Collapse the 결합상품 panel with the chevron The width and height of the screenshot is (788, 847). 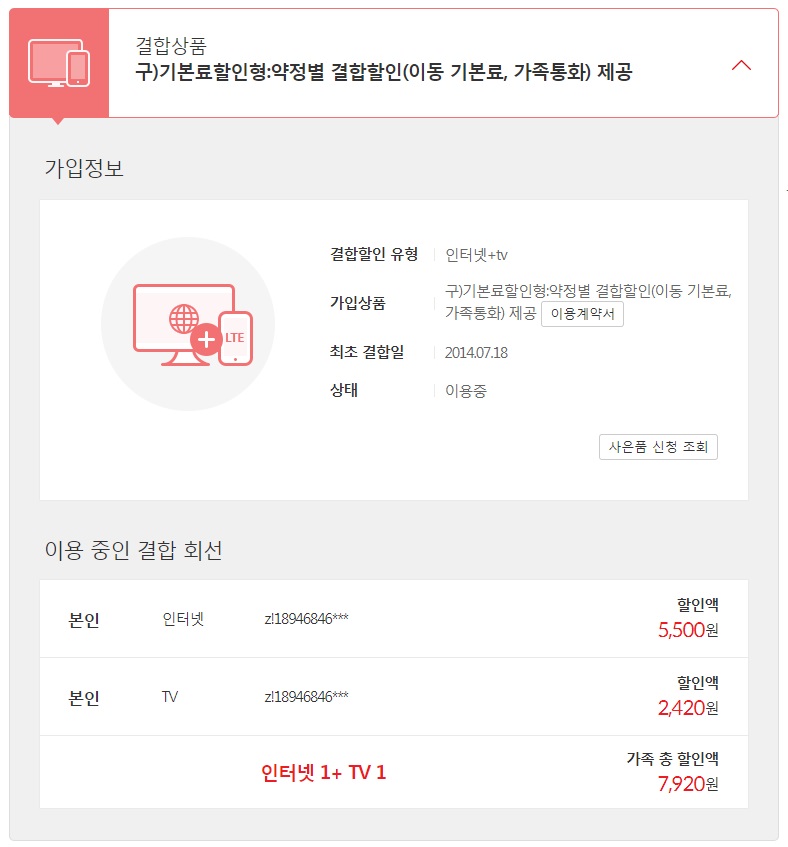tap(741, 65)
